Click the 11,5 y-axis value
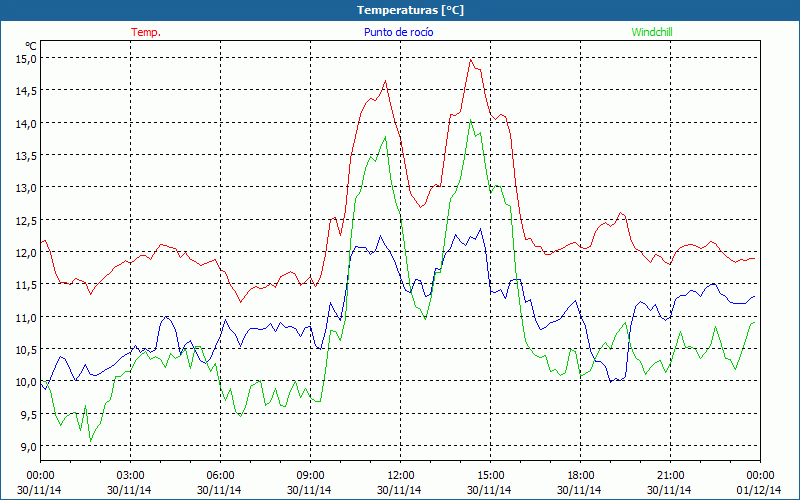Viewport: 800px width, 500px height. (27, 284)
